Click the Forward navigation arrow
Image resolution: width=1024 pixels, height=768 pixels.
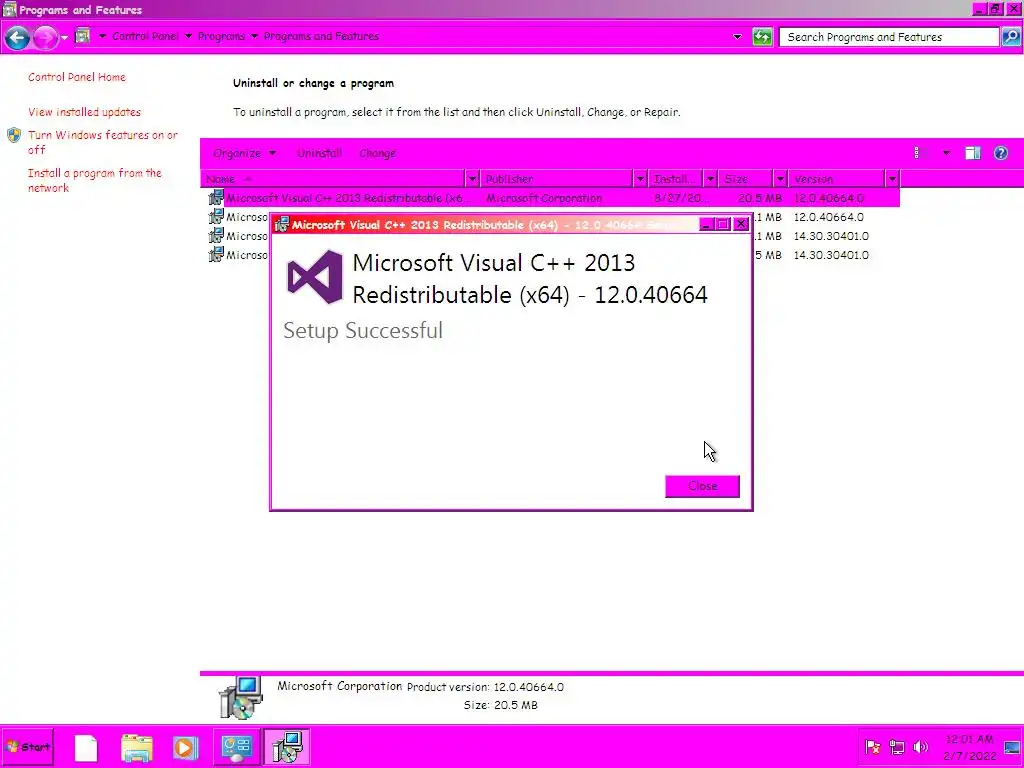pyautogui.click(x=45, y=37)
